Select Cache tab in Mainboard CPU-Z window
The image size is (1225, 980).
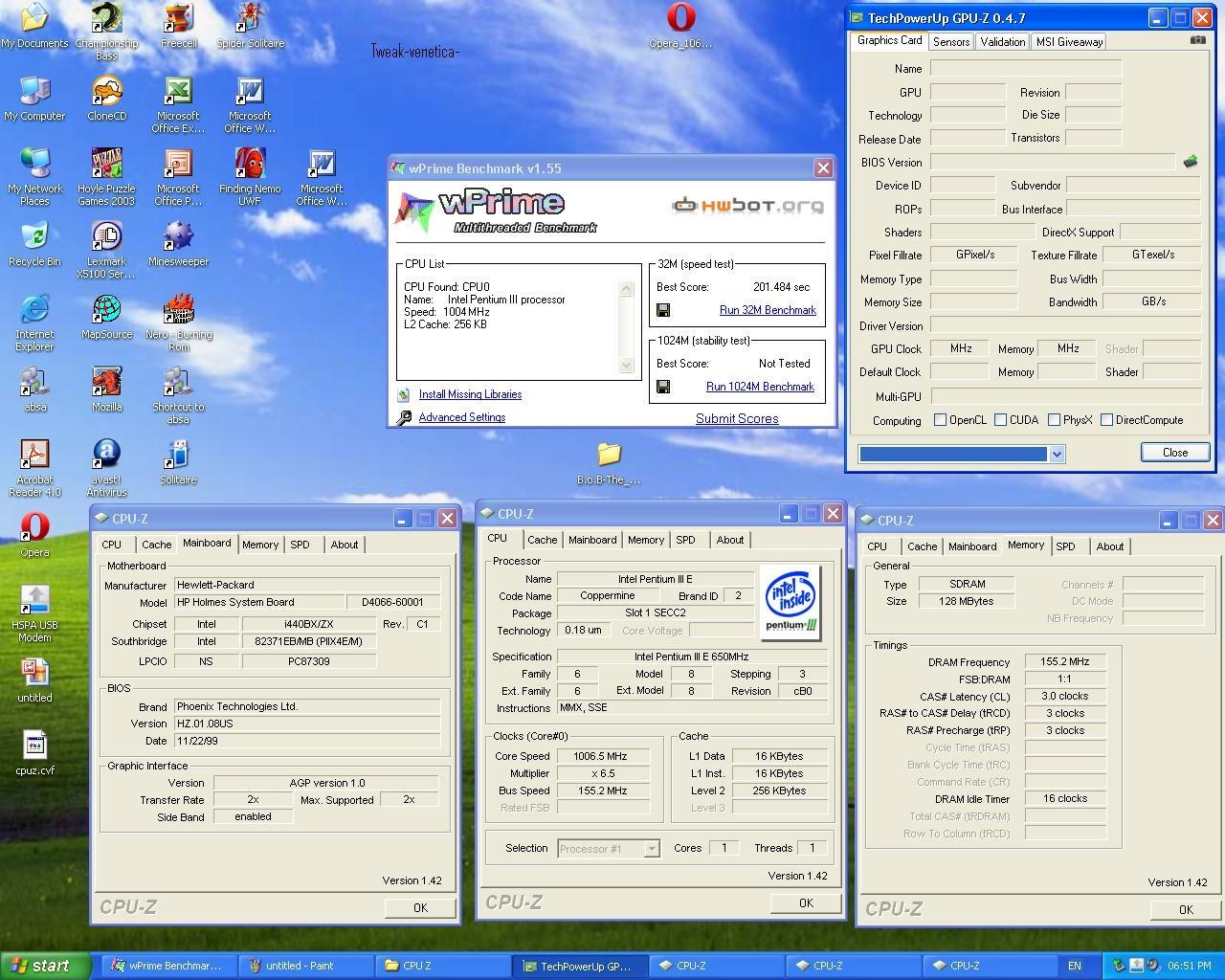[x=156, y=545]
